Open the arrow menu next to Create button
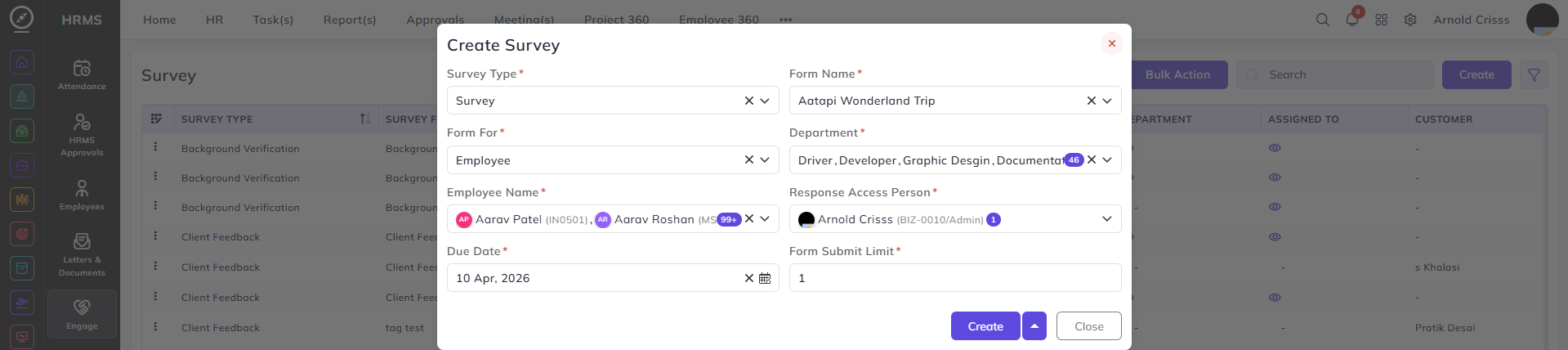1568x350 pixels. [1034, 325]
